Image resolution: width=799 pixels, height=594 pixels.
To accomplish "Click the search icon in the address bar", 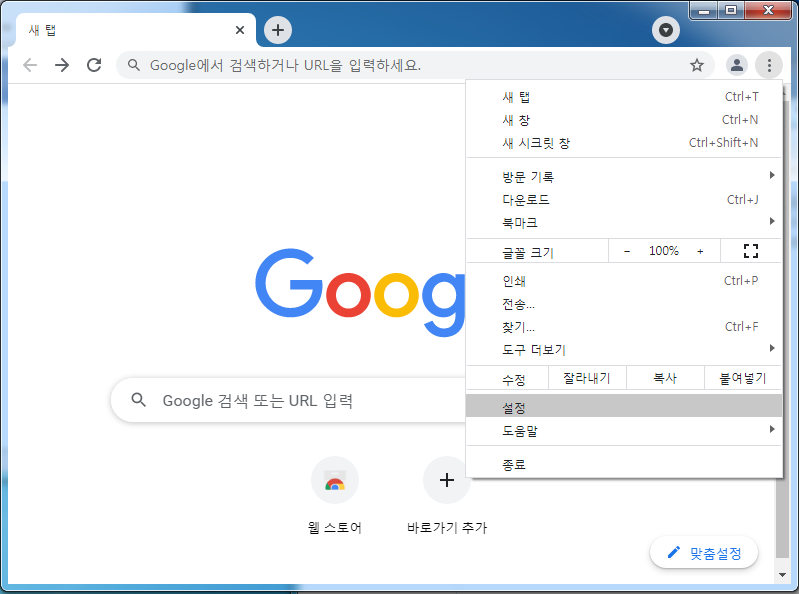I will point(134,65).
